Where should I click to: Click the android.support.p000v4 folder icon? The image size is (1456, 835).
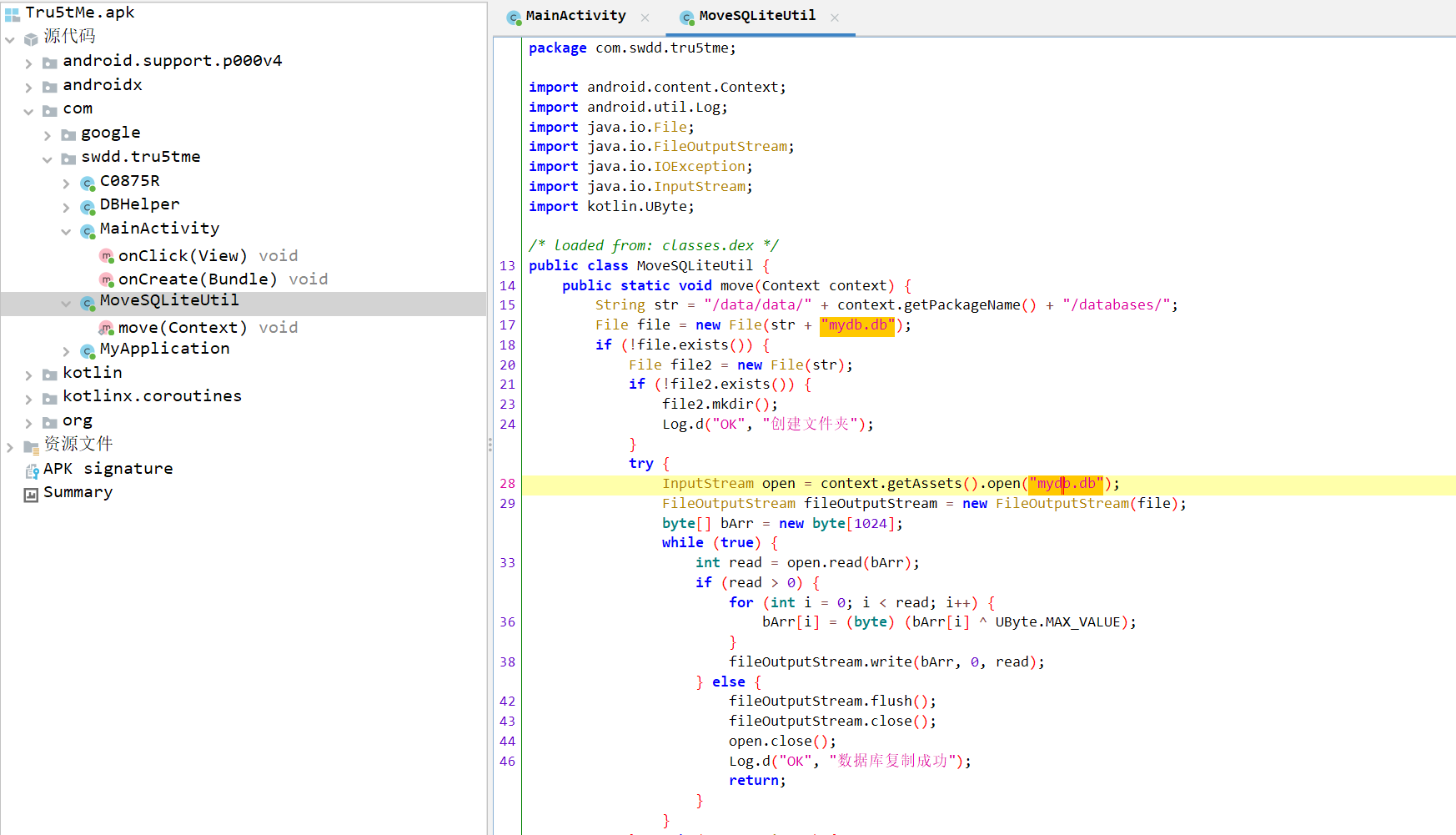[x=50, y=63]
